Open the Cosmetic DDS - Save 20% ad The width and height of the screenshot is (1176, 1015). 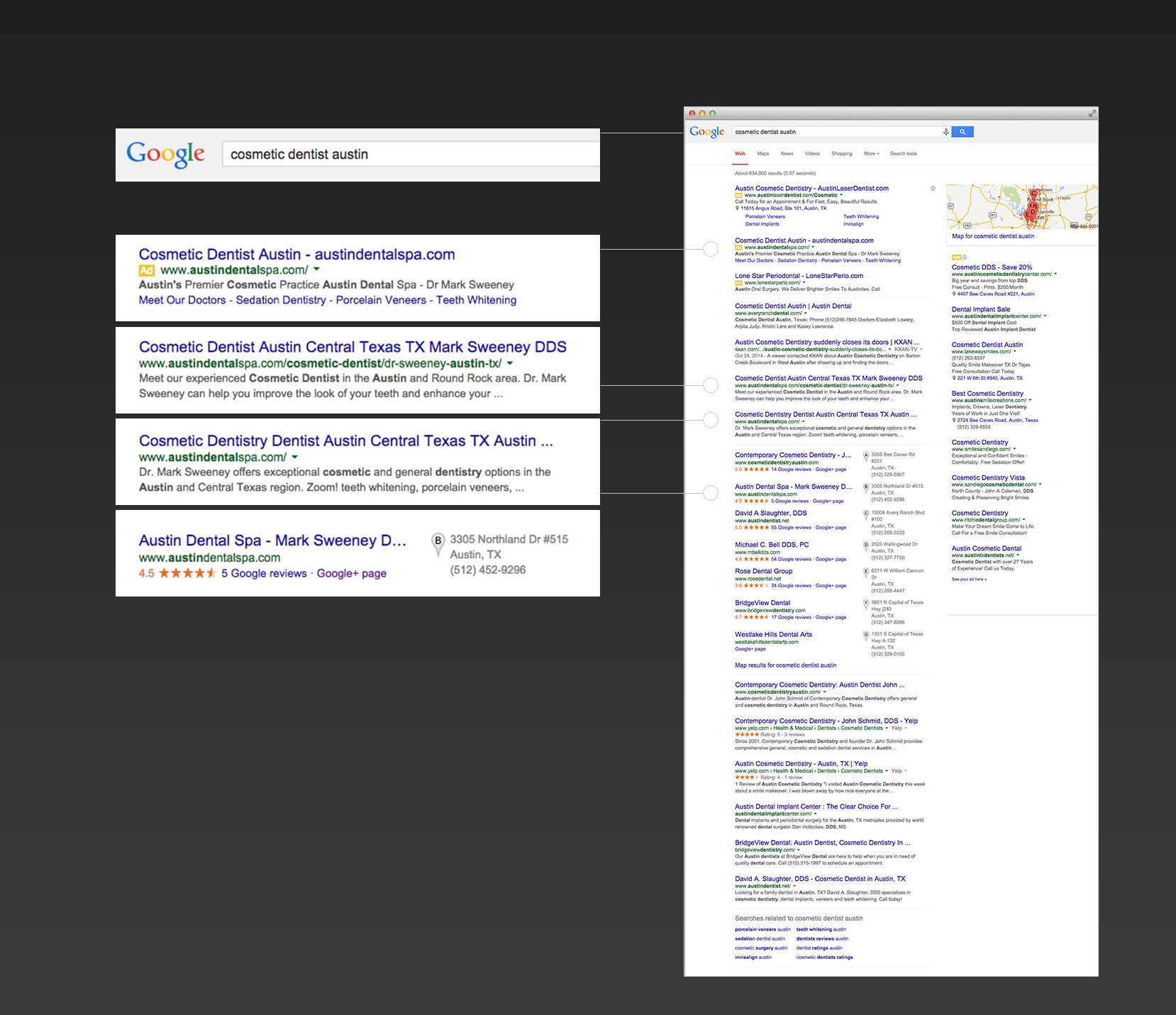(x=992, y=267)
